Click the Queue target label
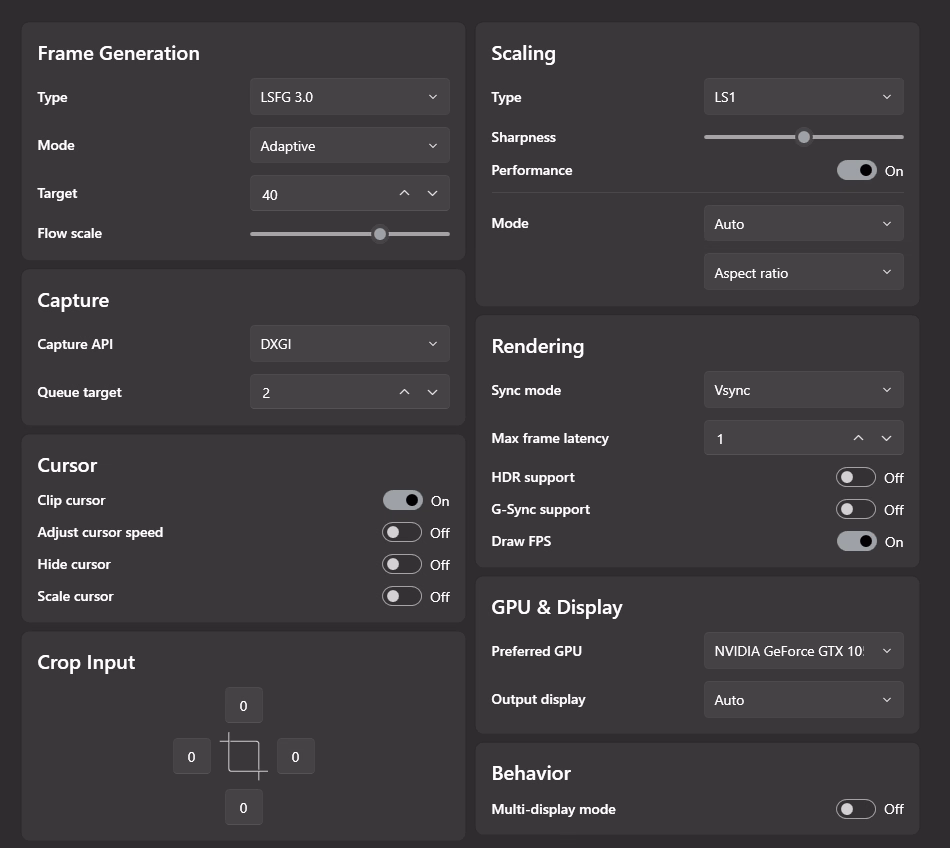Image resolution: width=950 pixels, height=848 pixels. tap(79, 393)
